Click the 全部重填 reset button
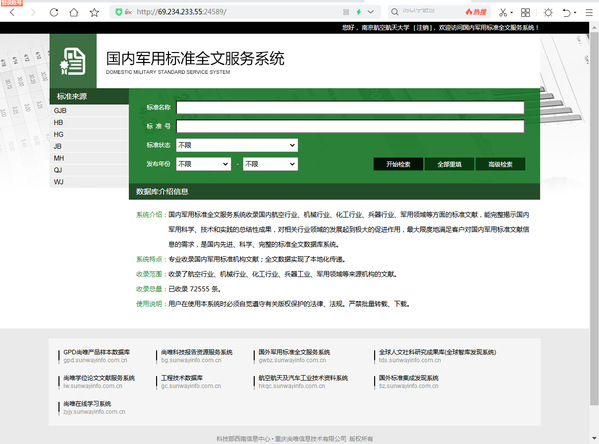 click(449, 164)
